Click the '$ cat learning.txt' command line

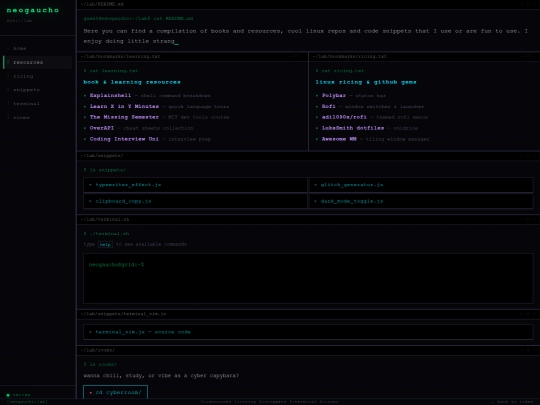111,71
